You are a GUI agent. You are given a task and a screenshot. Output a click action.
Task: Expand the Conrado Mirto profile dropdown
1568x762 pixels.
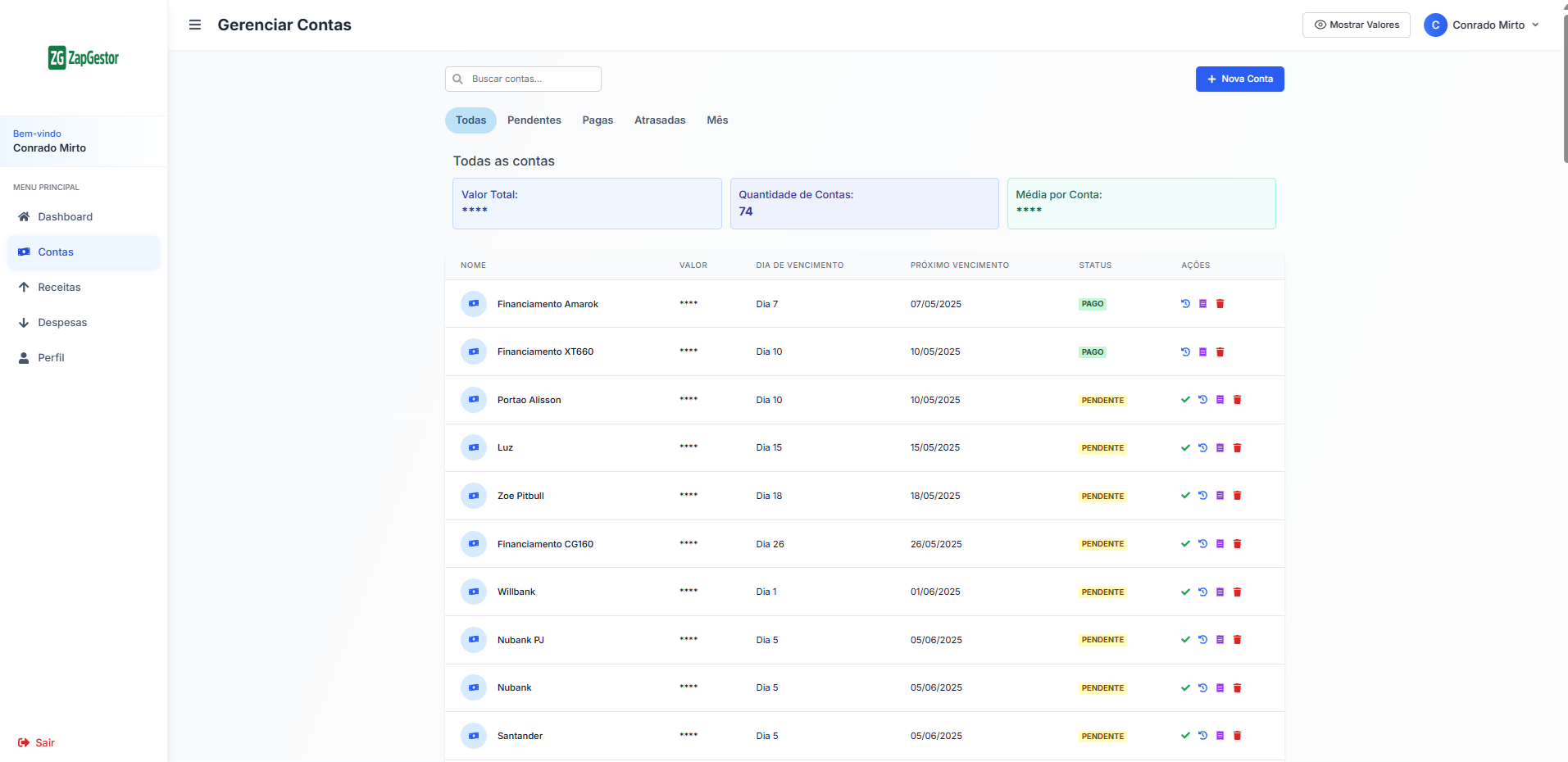1483,25
